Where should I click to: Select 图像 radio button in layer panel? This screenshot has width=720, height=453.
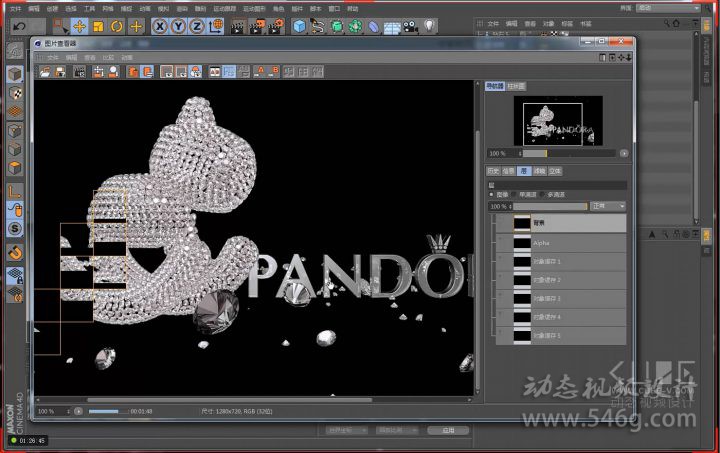click(x=491, y=195)
